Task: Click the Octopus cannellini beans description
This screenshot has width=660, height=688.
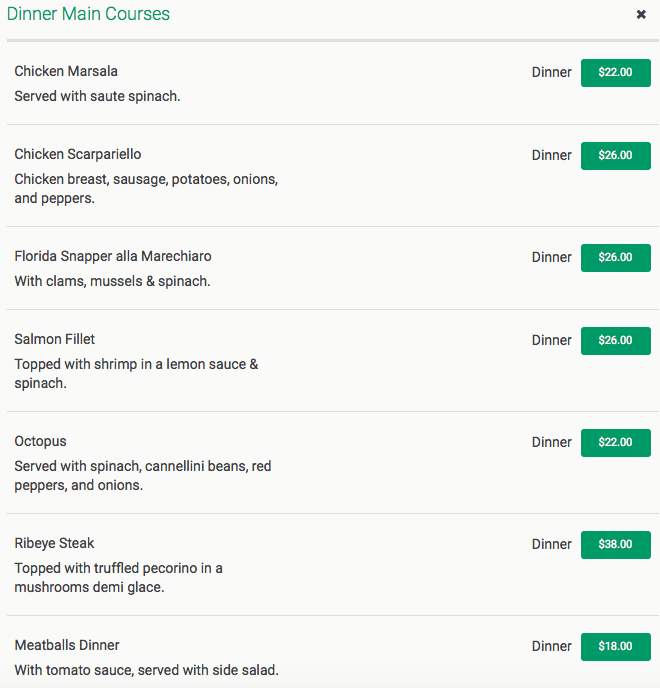Action: click(143, 476)
